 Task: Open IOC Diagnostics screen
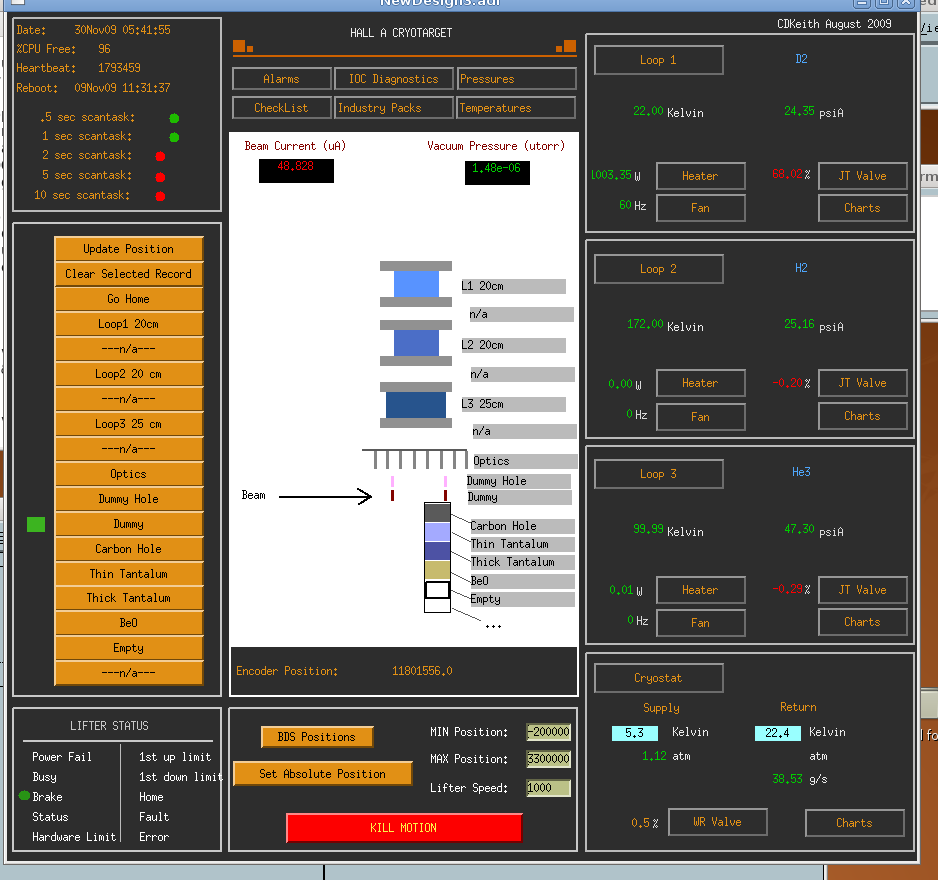pyautogui.click(x=394, y=79)
